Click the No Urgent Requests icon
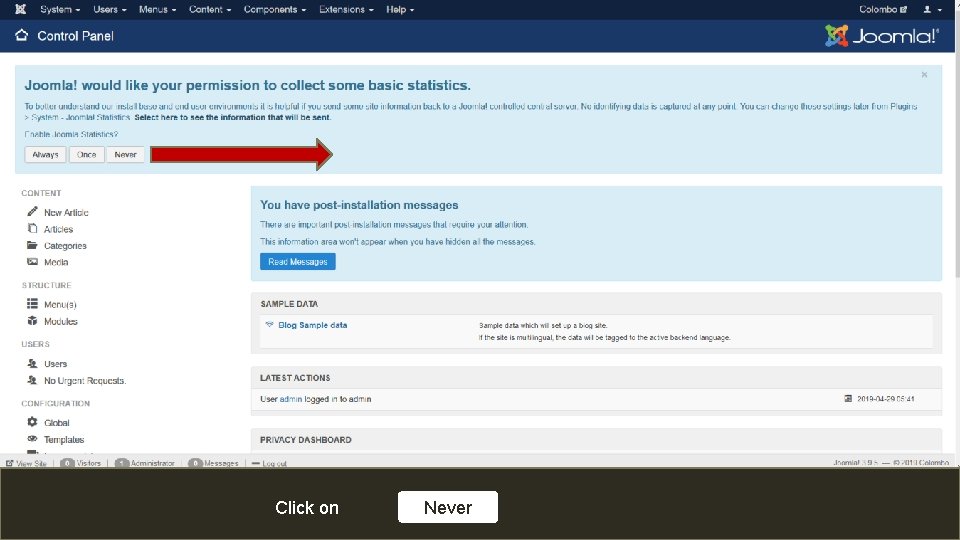This screenshot has width=960, height=540. [32, 380]
